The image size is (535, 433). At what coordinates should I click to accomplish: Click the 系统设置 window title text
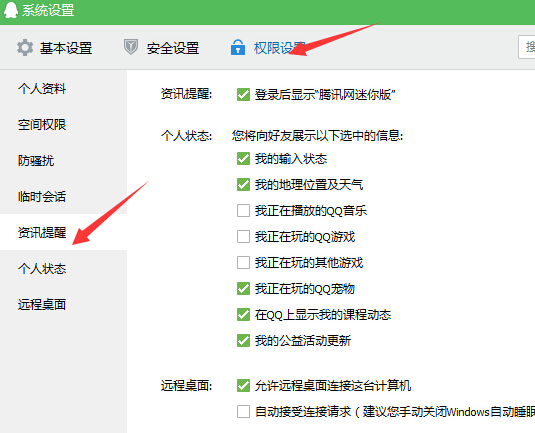point(48,10)
